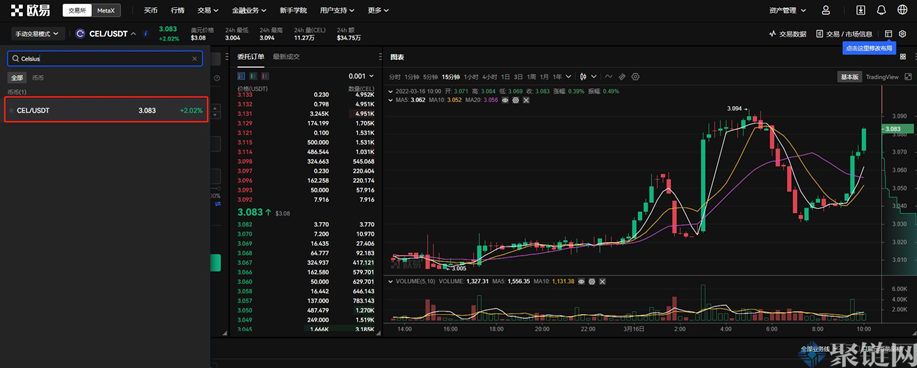
Task: Clear the Celsius search field
Action: pos(195,59)
